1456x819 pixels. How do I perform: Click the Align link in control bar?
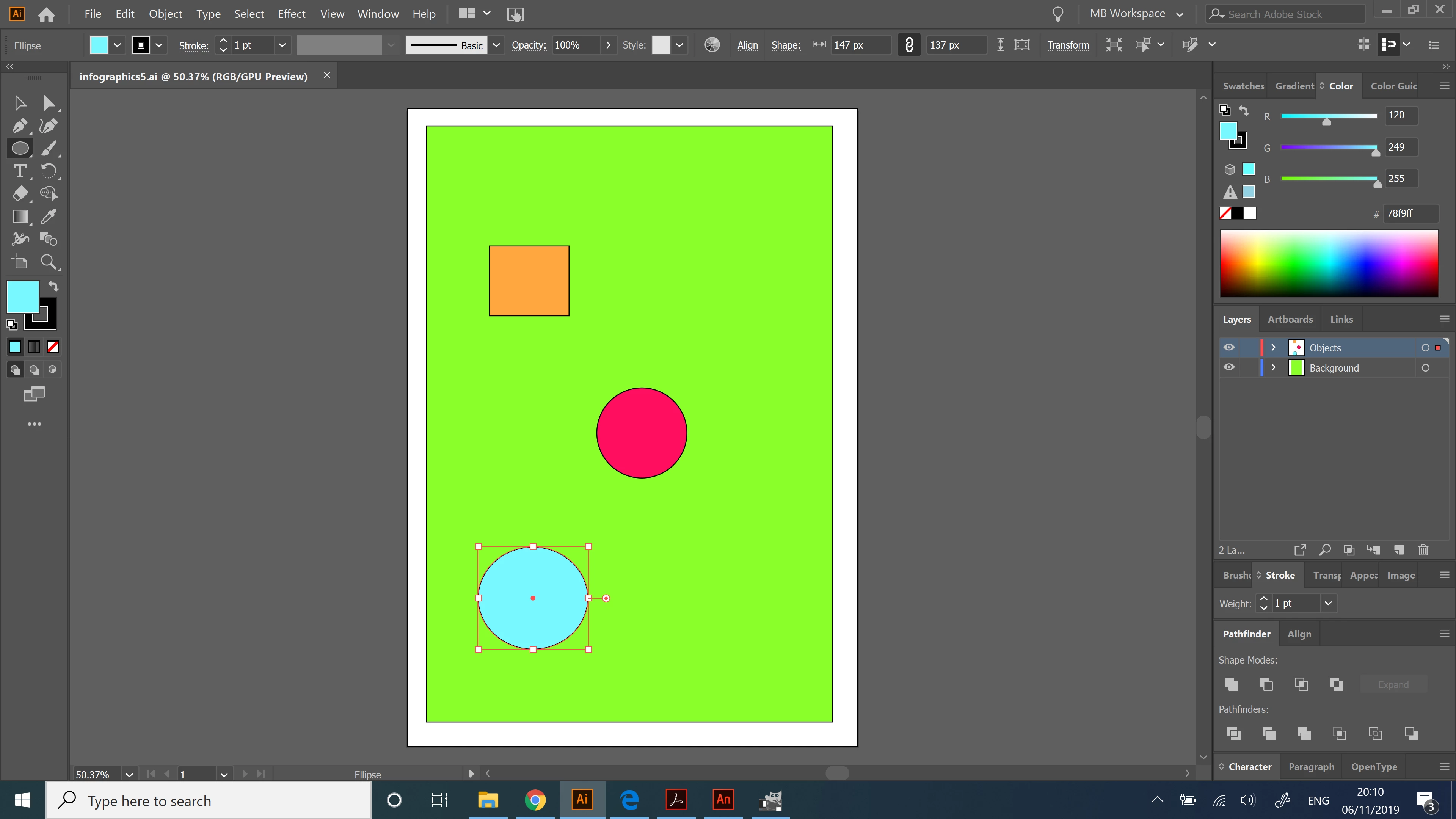pos(747,45)
